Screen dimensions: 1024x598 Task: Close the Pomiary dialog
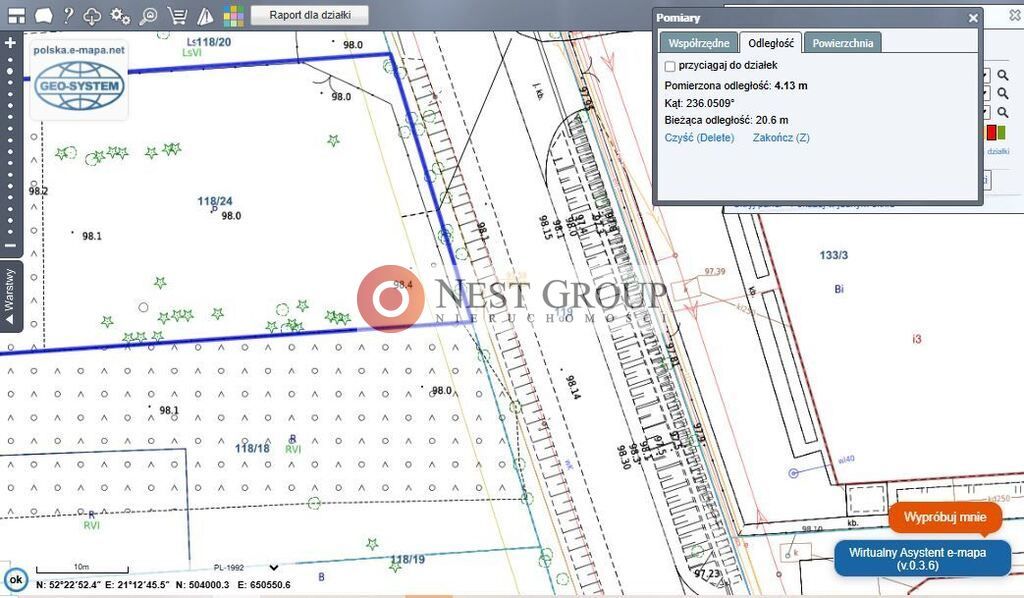coord(973,18)
